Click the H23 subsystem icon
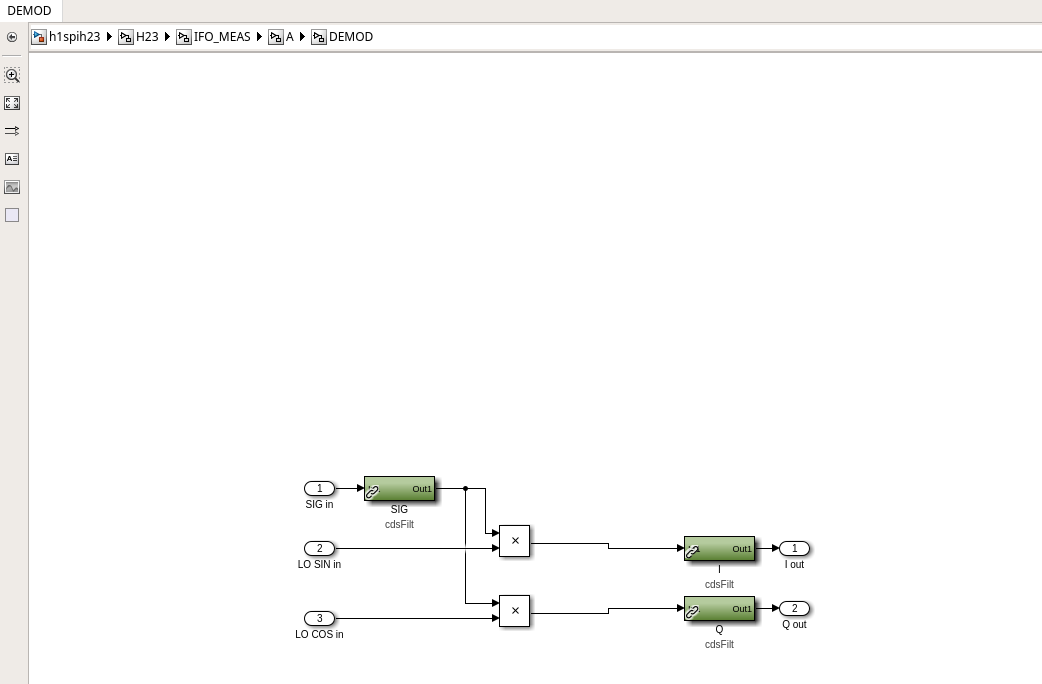 (126, 37)
